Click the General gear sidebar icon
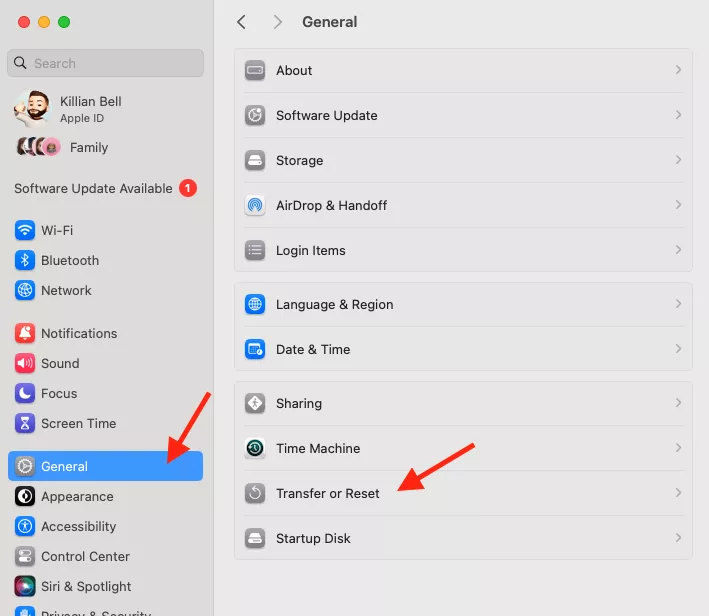 pos(25,466)
